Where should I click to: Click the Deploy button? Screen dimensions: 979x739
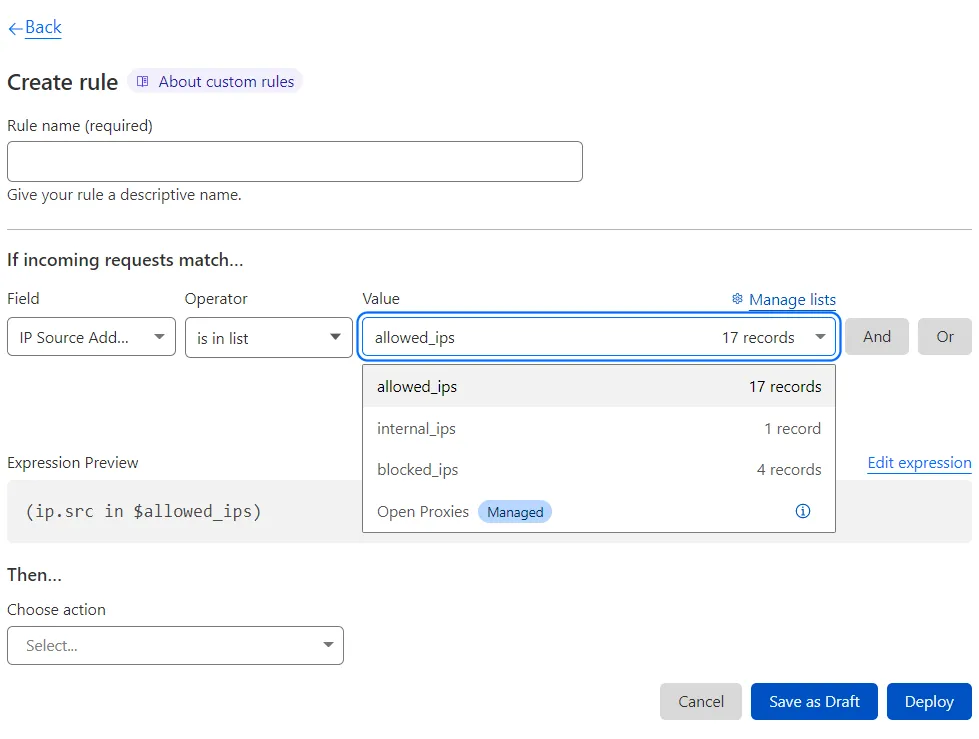click(928, 701)
